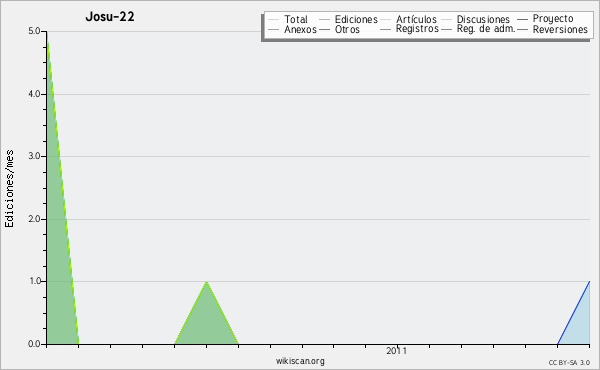The width and height of the screenshot is (600, 370).
Task: Click the Registros legend entry
Action: [409, 29]
